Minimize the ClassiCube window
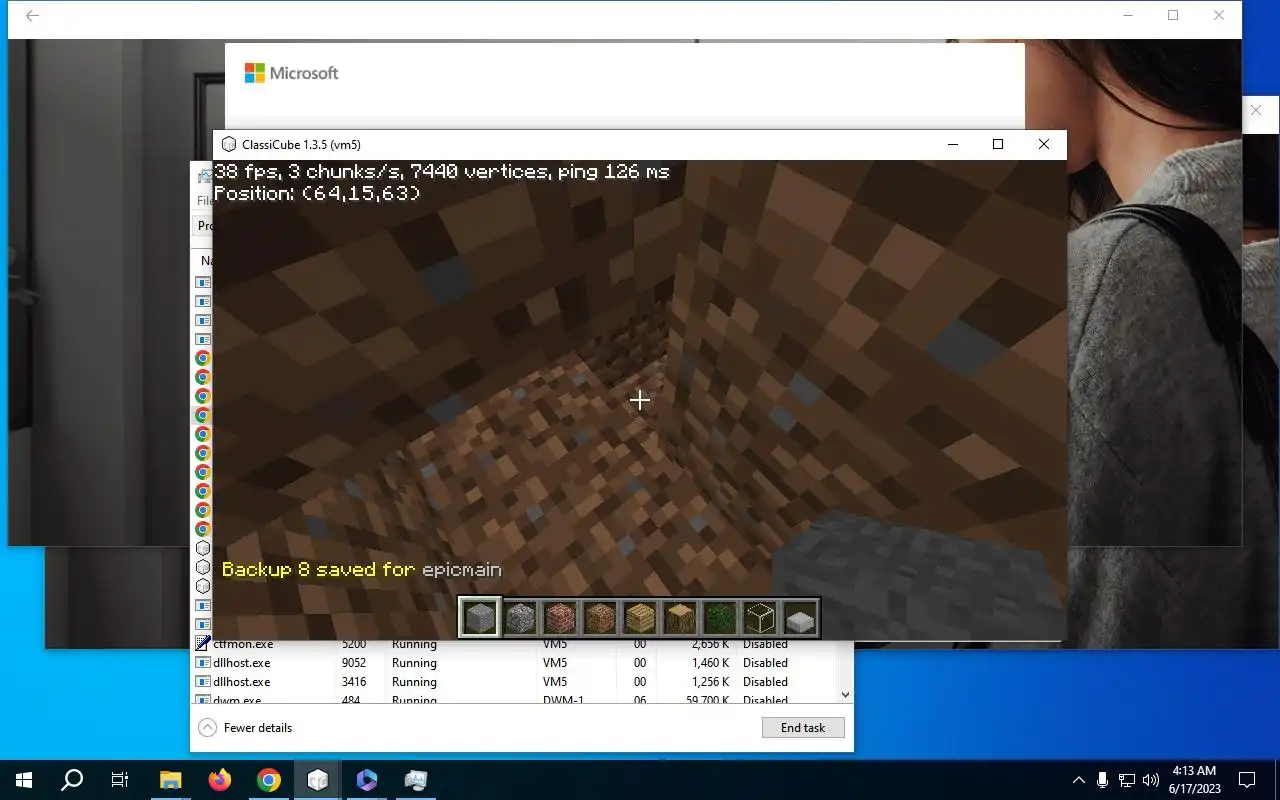This screenshot has width=1280, height=800. click(x=952, y=144)
